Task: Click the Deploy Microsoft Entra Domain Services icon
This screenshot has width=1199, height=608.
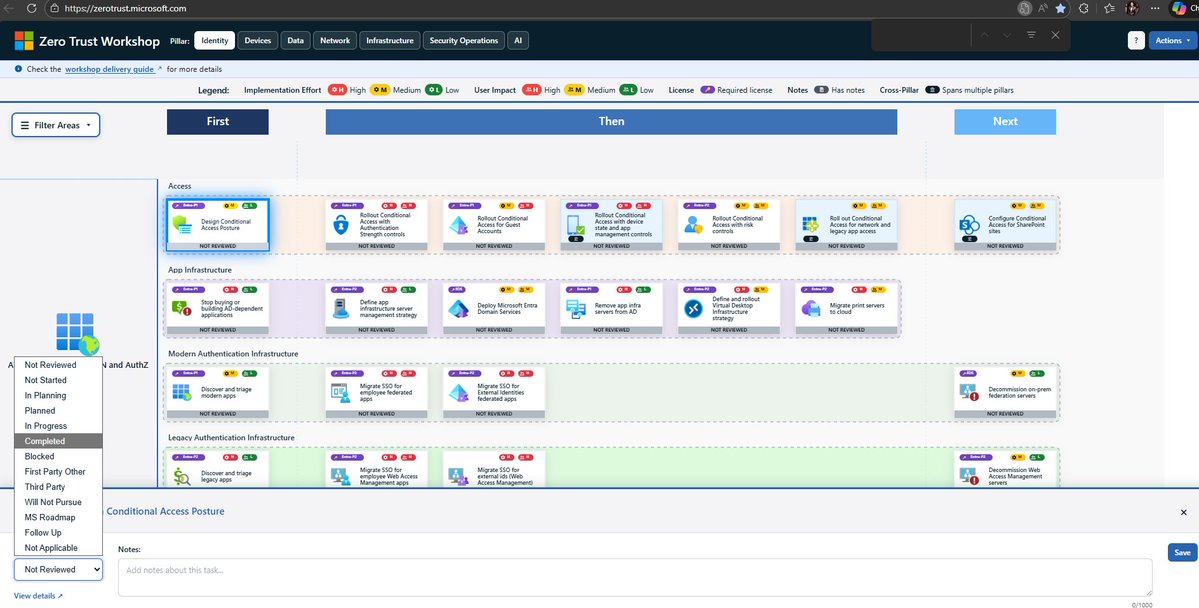Action: [x=458, y=308]
